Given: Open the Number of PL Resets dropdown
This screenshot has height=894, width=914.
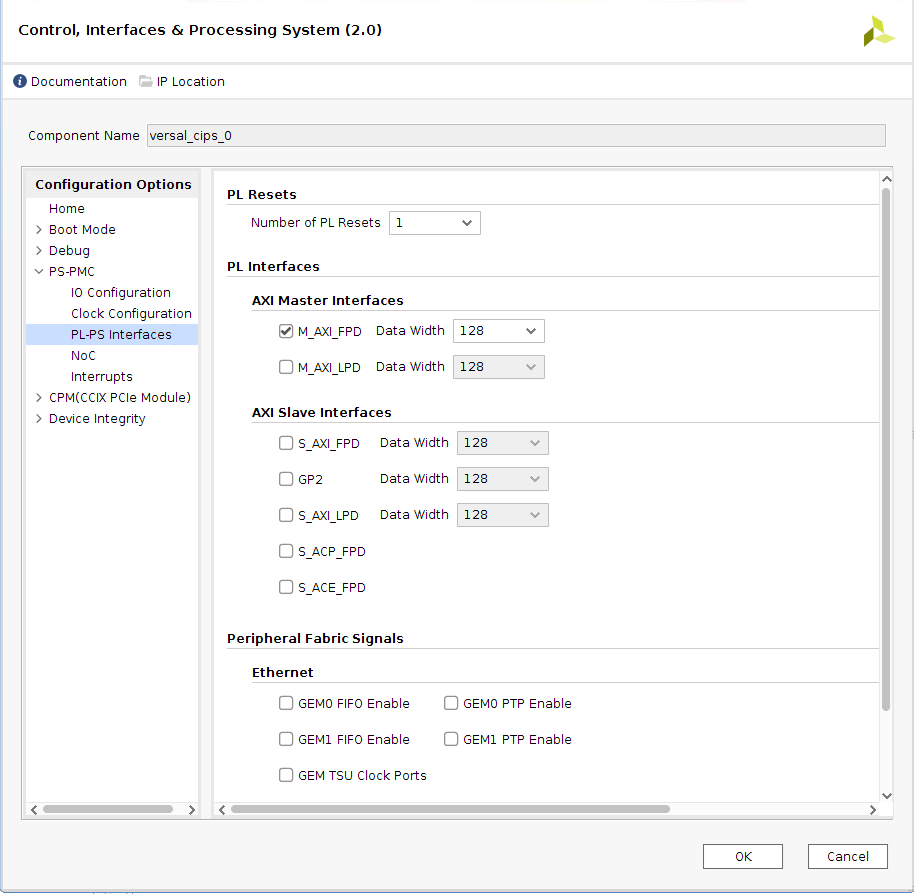Looking at the screenshot, I should click(435, 223).
